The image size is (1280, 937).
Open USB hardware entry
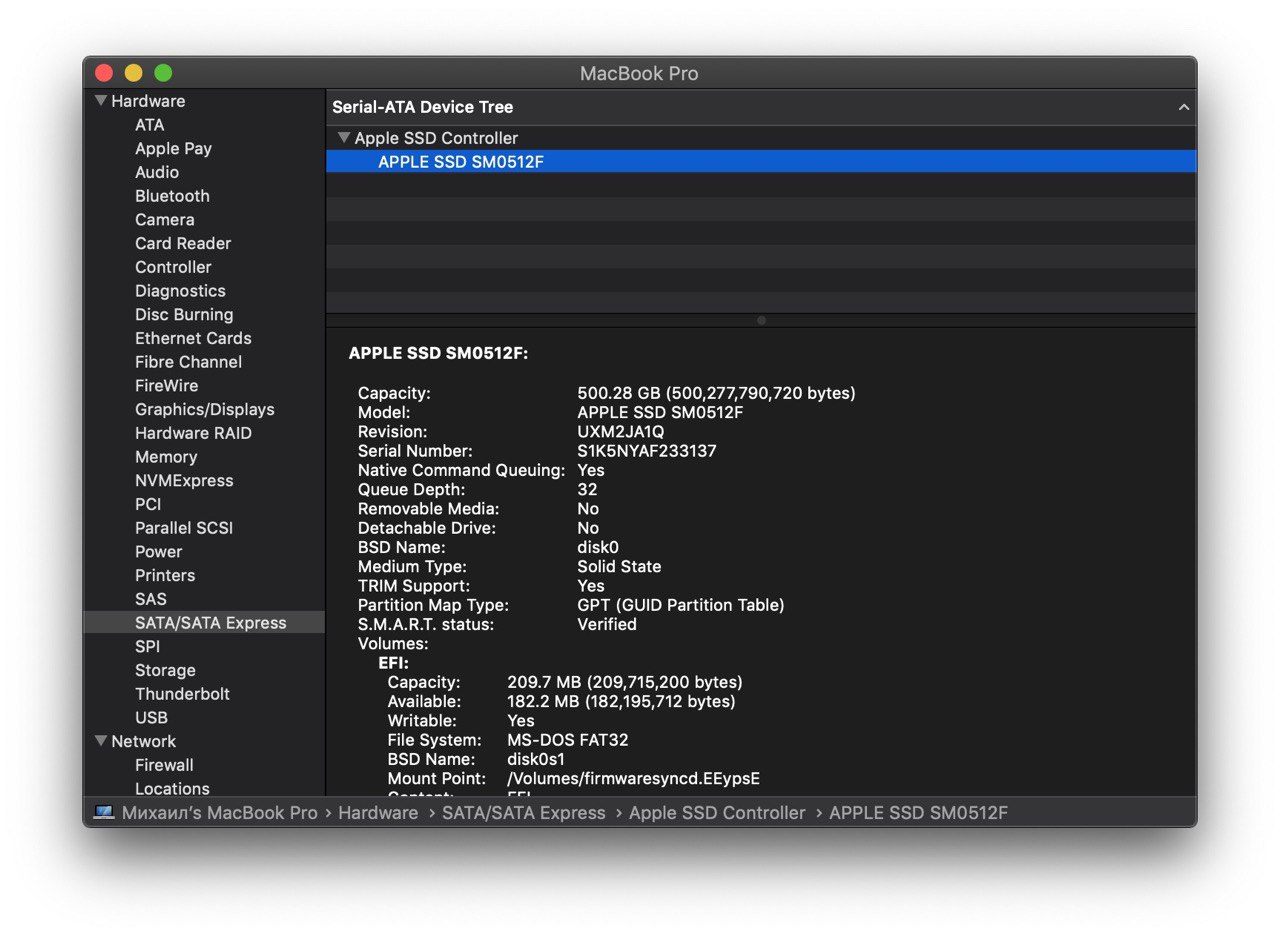[151, 718]
